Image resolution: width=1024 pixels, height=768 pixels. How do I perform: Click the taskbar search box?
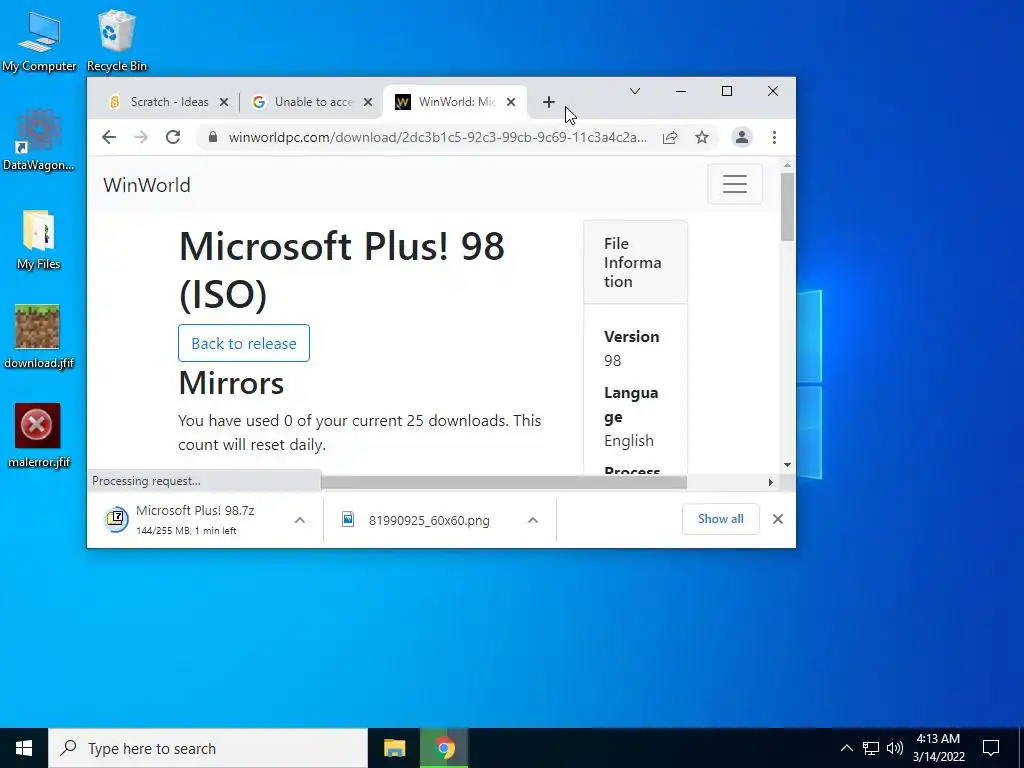point(208,748)
